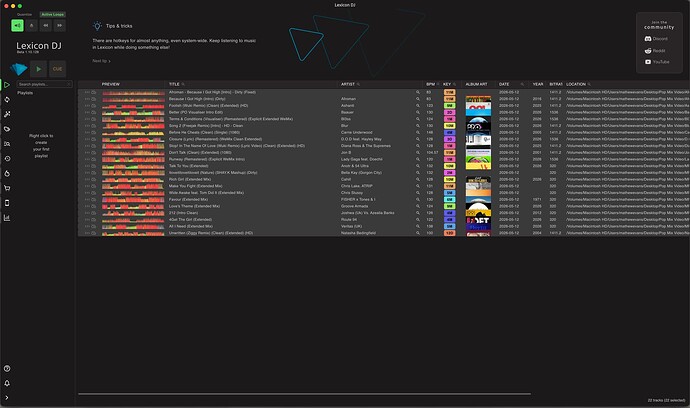690x408 pixels.
Task: Open the shopping cart icon in the sidebar
Action: tap(7, 188)
